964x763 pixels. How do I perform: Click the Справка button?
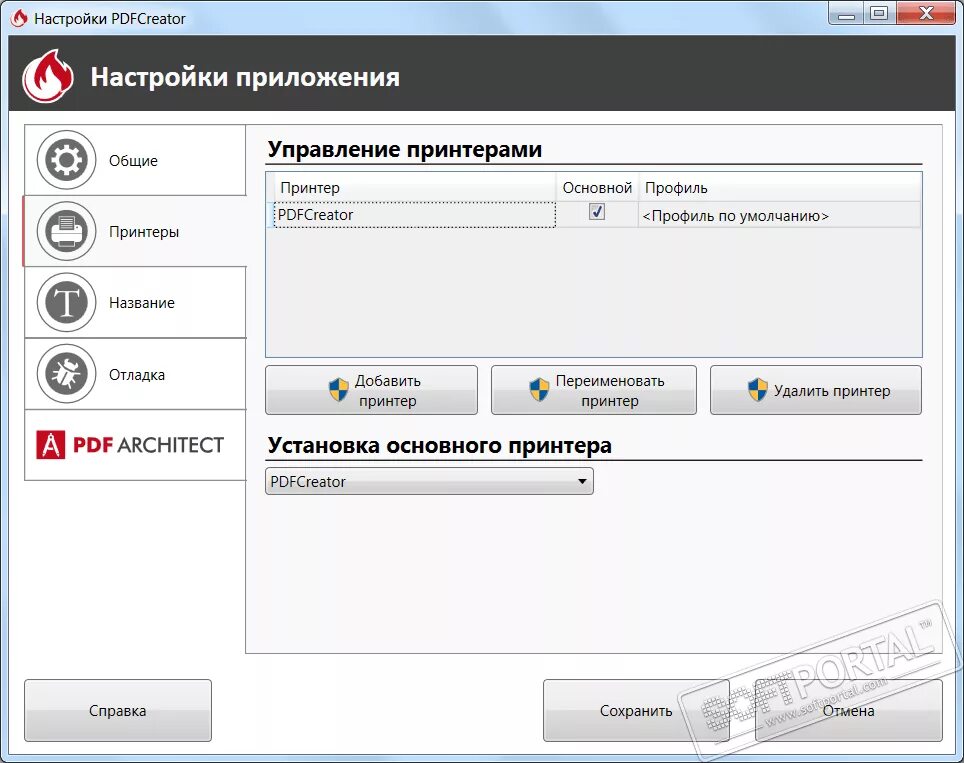tap(118, 711)
